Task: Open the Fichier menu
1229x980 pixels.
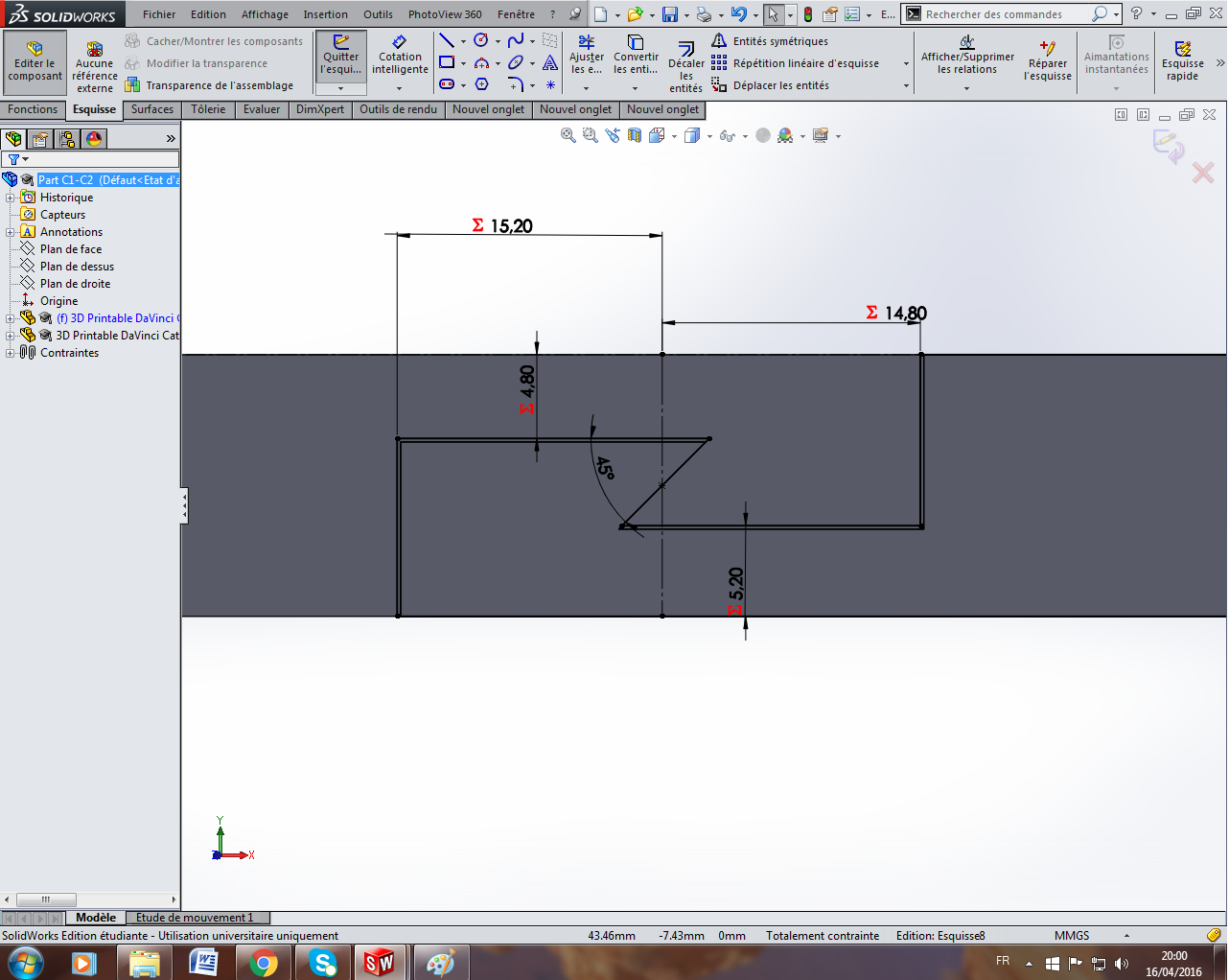Action: 159,14
